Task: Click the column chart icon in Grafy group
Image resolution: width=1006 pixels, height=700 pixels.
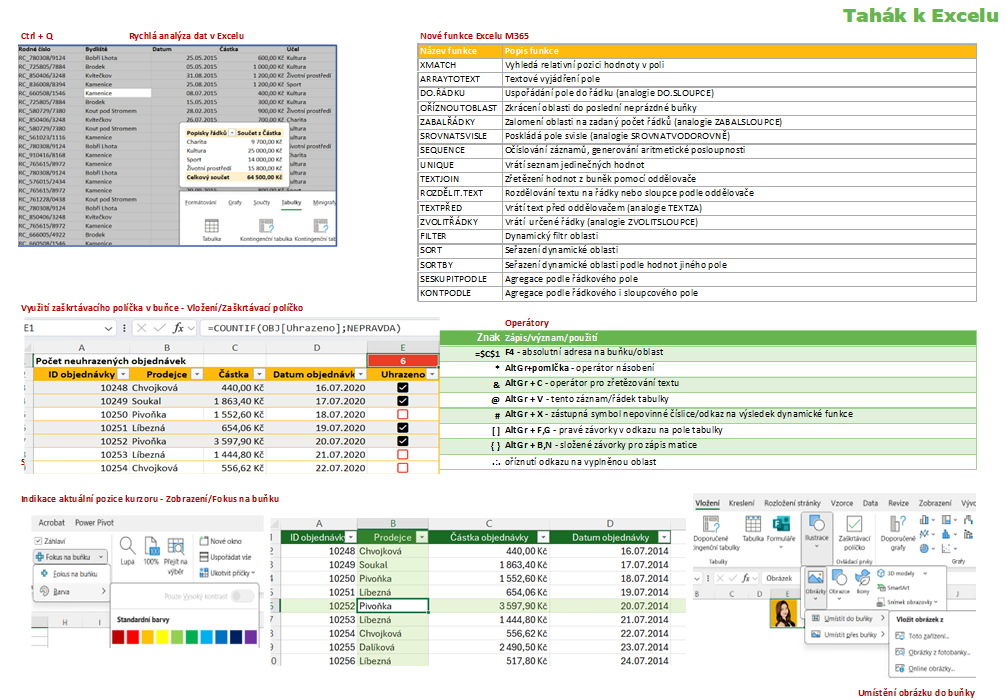Action: 924,520
